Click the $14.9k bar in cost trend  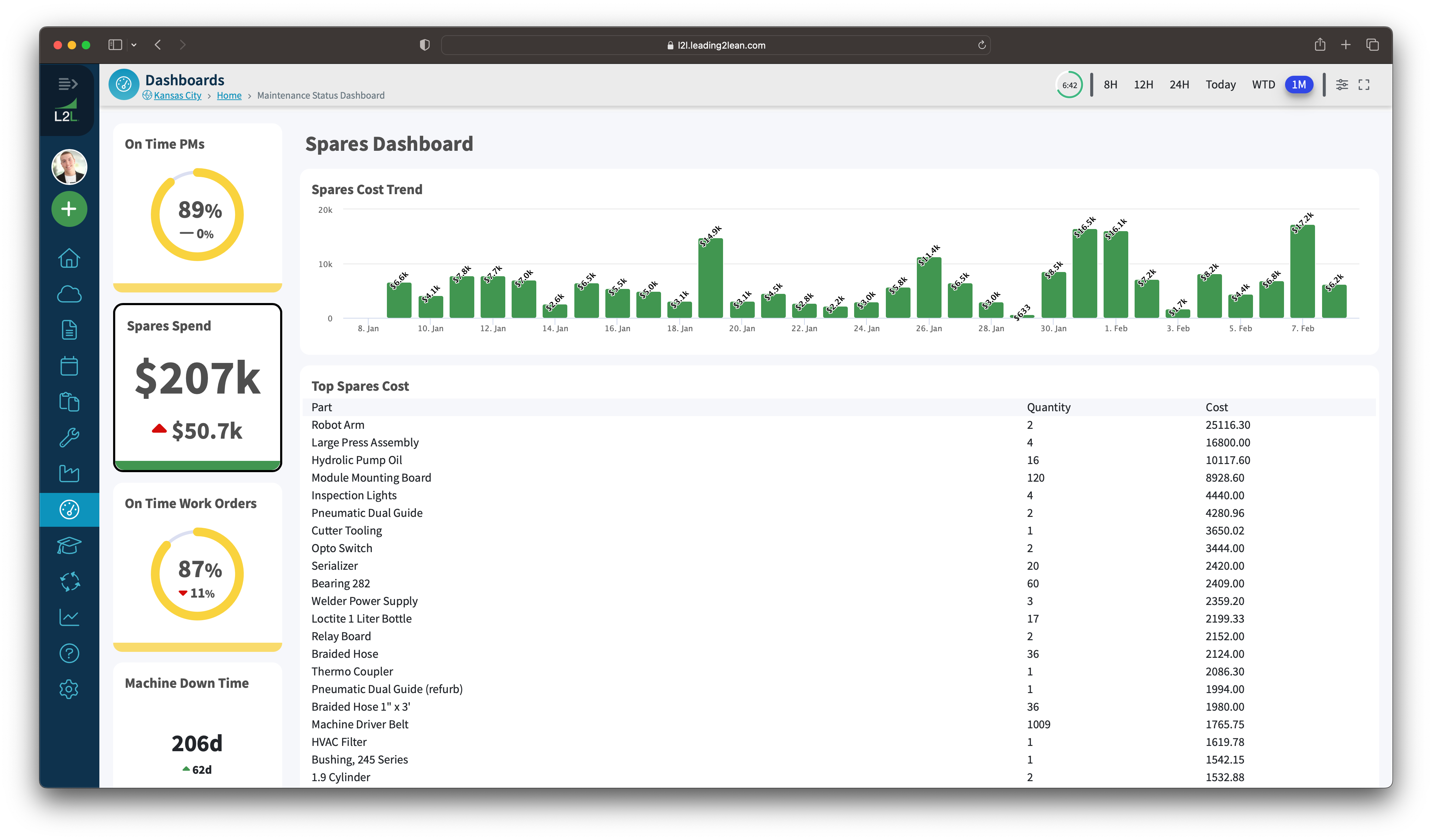[710, 277]
